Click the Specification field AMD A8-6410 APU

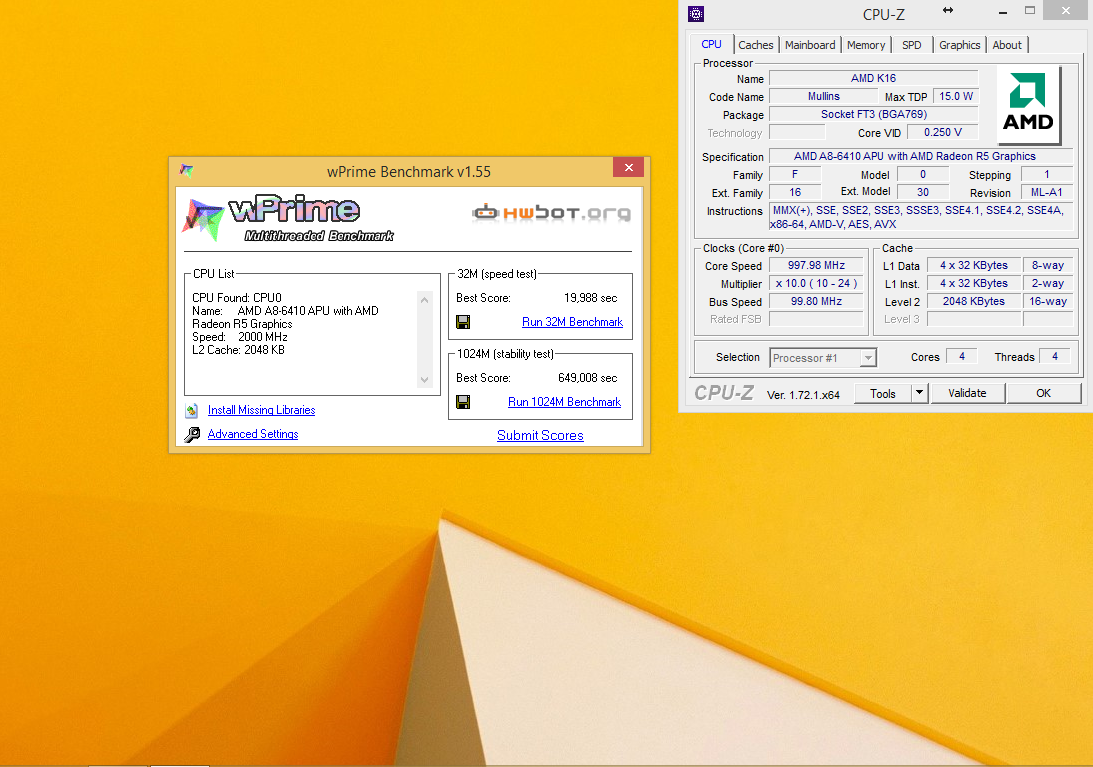click(x=921, y=157)
